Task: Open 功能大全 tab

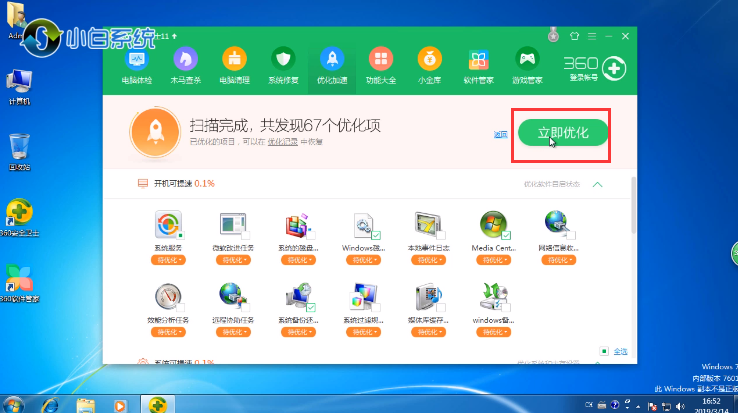Action: click(x=381, y=67)
